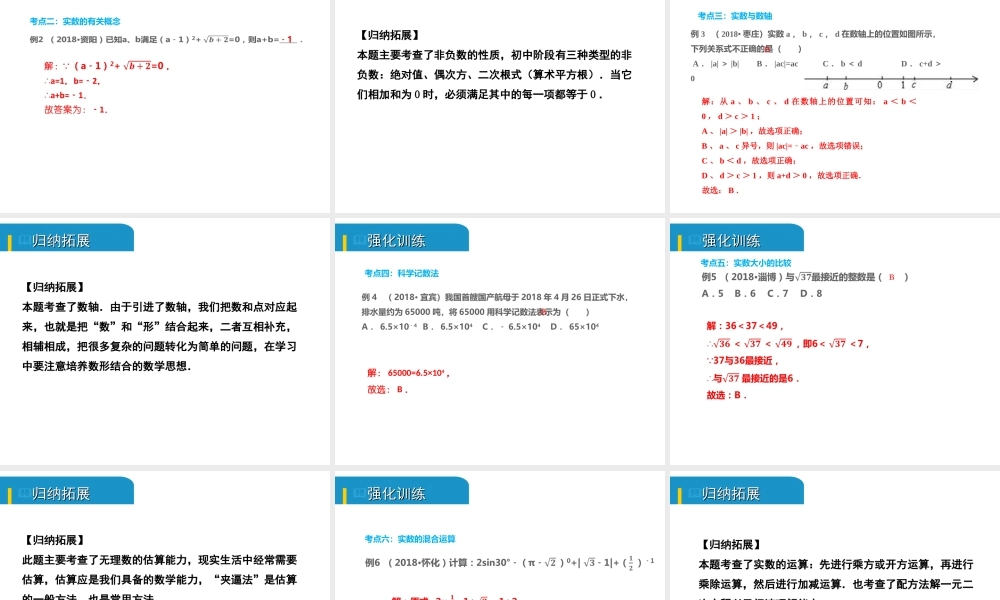The image size is (1000, 600).
Task: Click option A. |a|>|b| in 例3
Action: (716, 64)
